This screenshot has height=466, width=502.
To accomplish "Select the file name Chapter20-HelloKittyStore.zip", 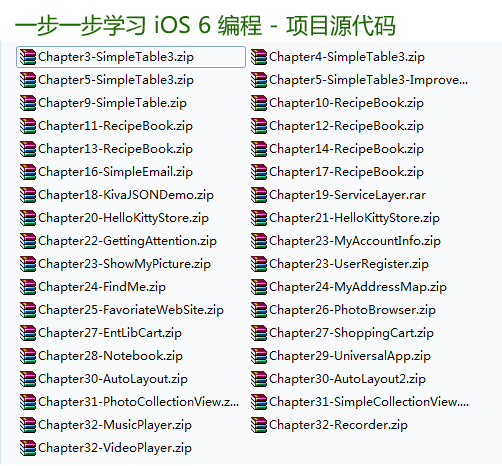I will pos(123,218).
